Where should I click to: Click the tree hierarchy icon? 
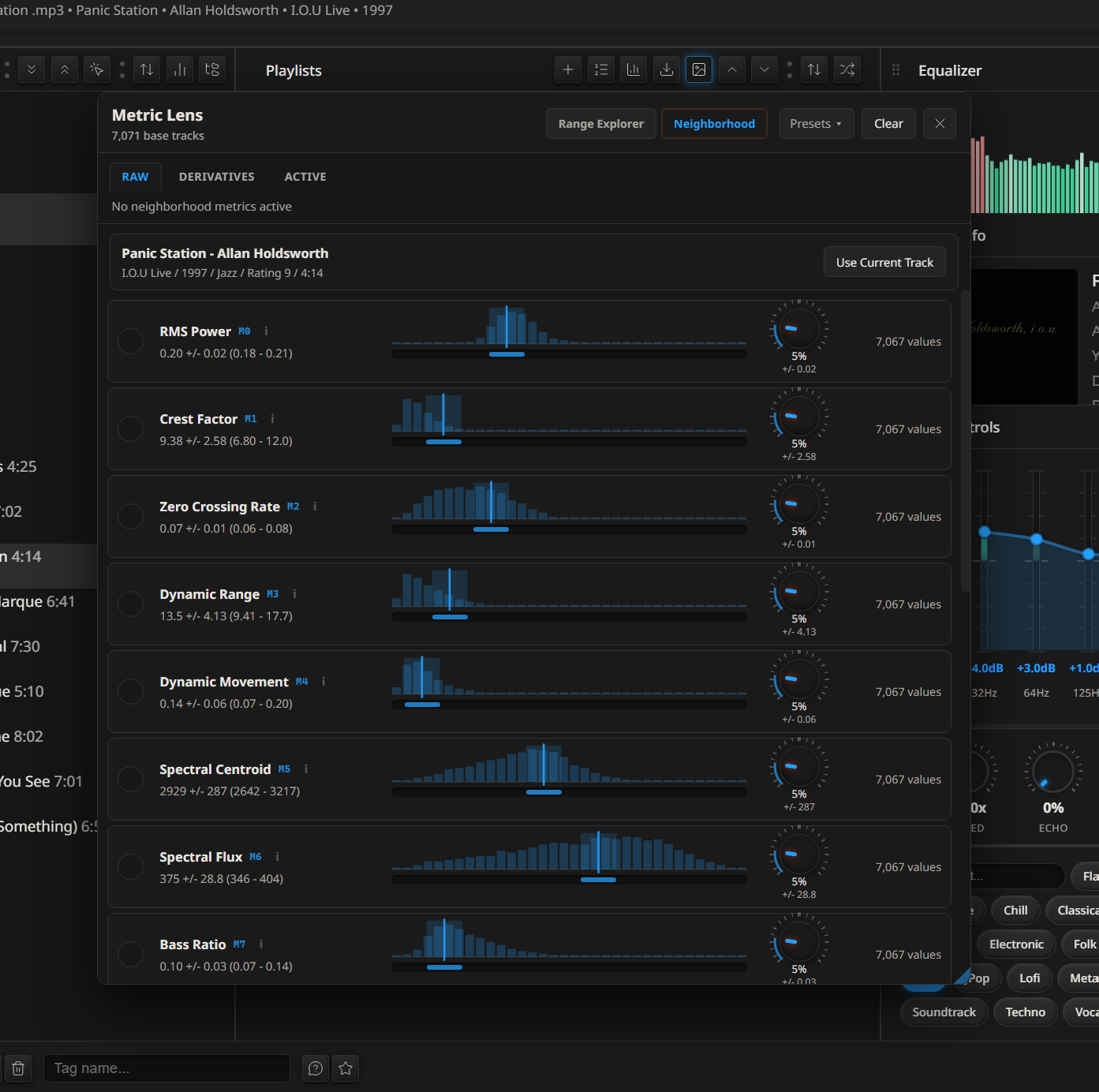point(212,69)
